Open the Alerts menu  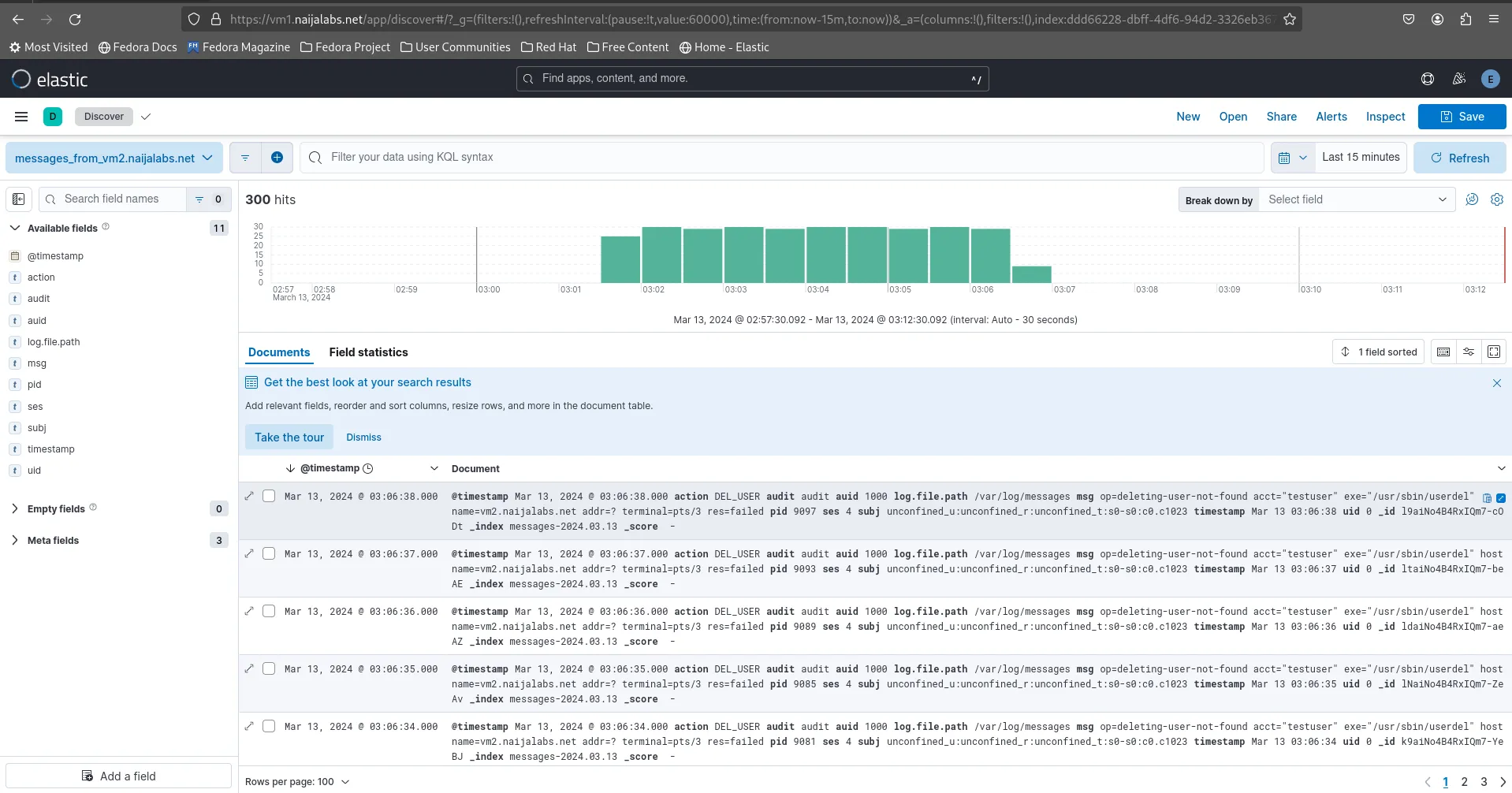click(1331, 117)
